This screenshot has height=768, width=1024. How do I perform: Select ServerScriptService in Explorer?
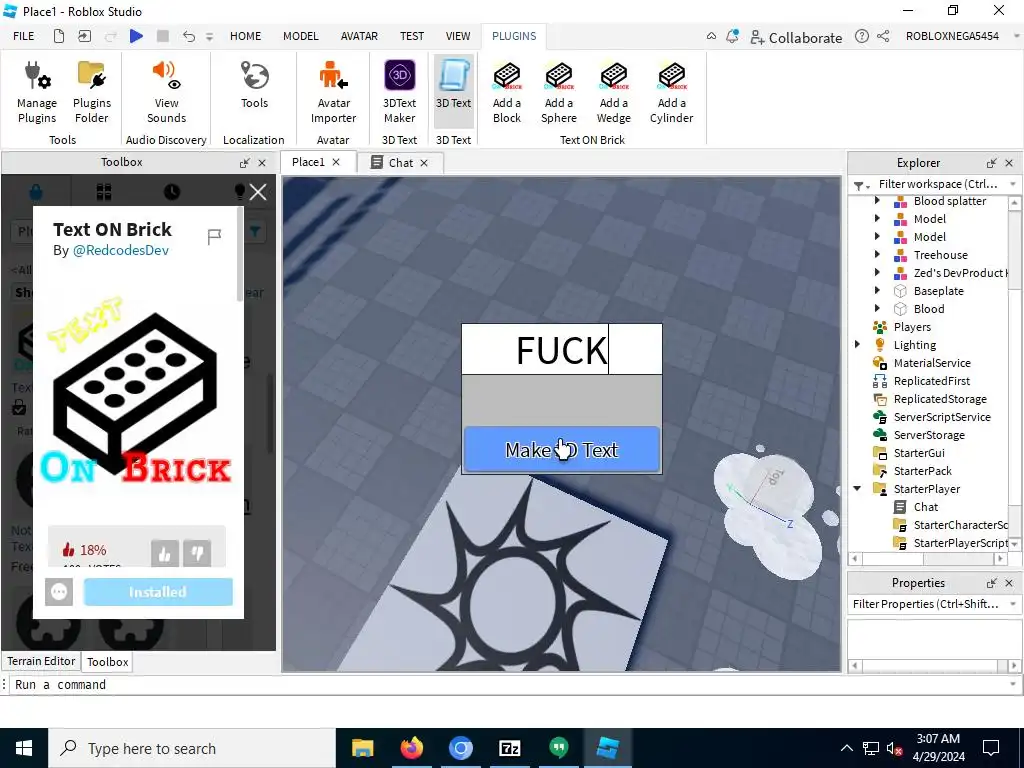tap(942, 417)
